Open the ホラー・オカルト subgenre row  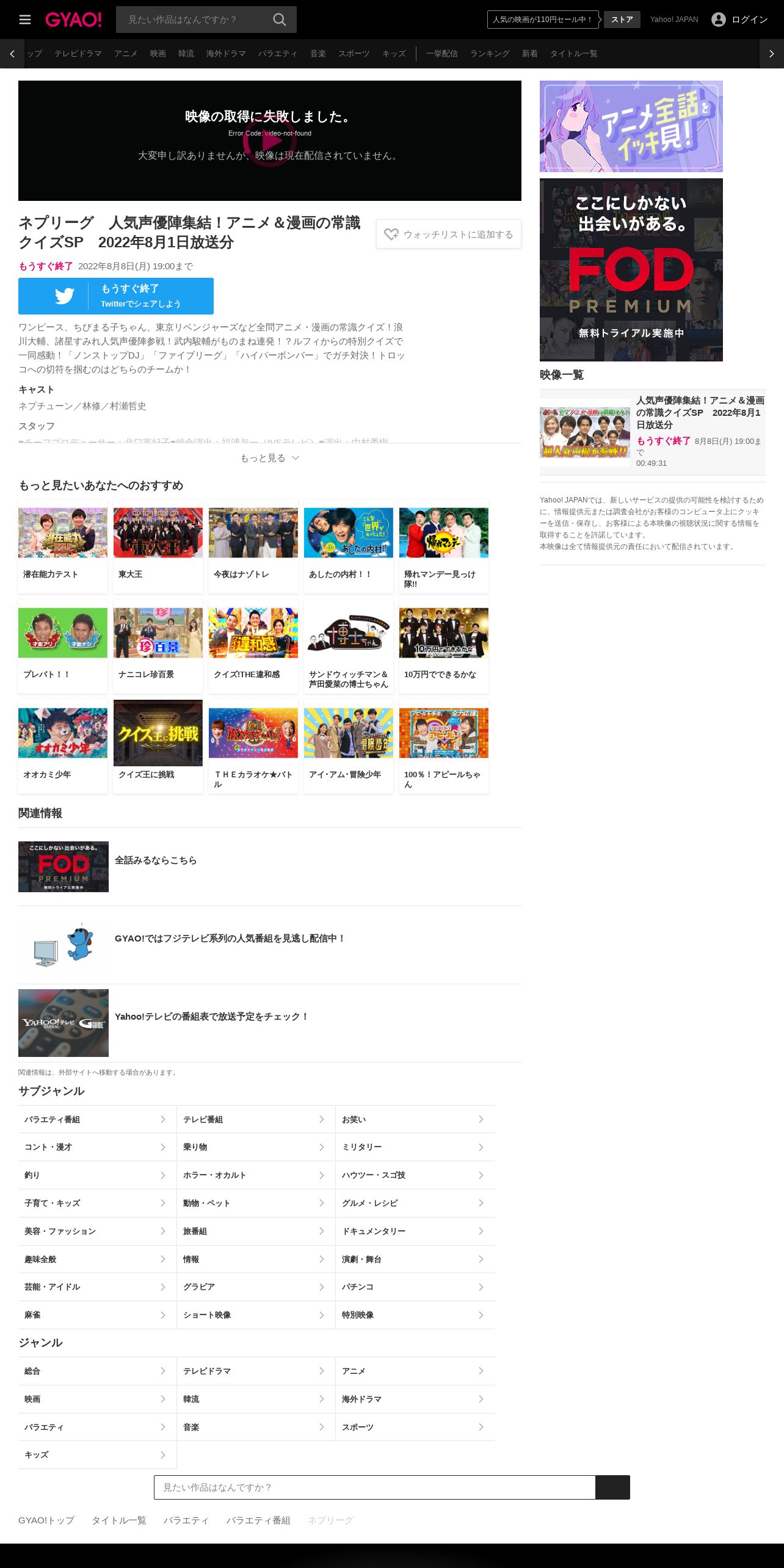point(256,1175)
